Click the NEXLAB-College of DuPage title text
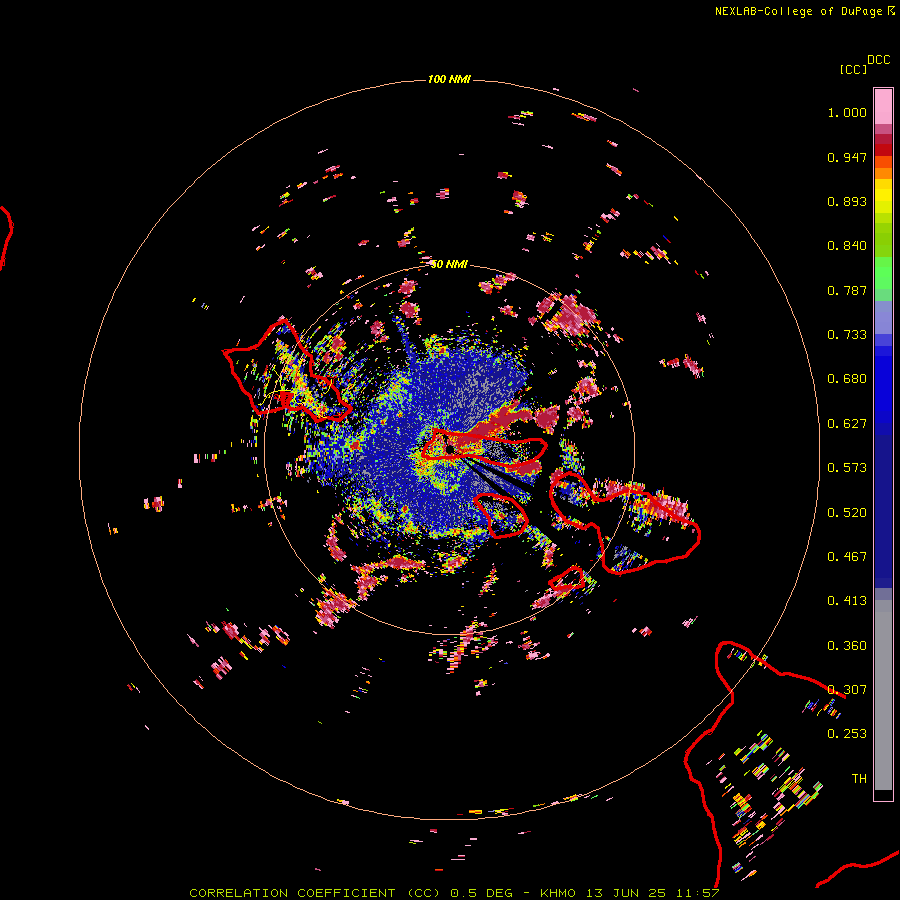The image size is (900, 900). click(798, 11)
